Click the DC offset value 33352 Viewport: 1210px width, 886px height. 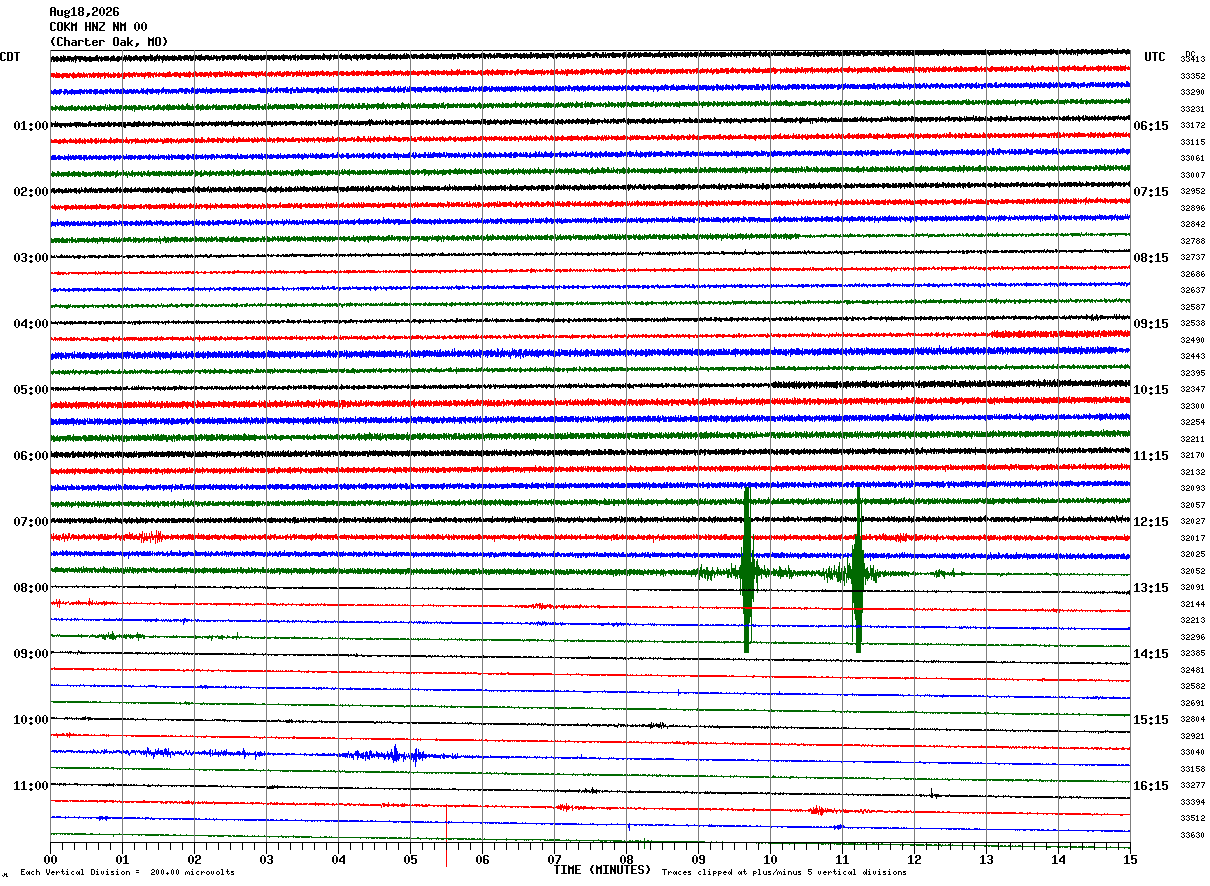pos(1192,76)
